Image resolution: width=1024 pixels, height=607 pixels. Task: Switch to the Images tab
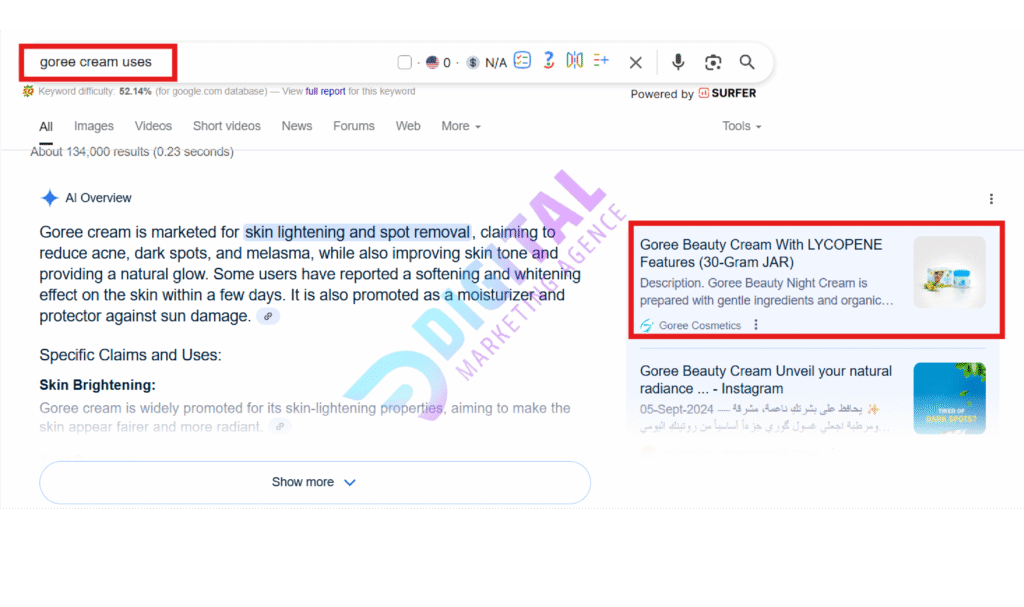tap(94, 126)
